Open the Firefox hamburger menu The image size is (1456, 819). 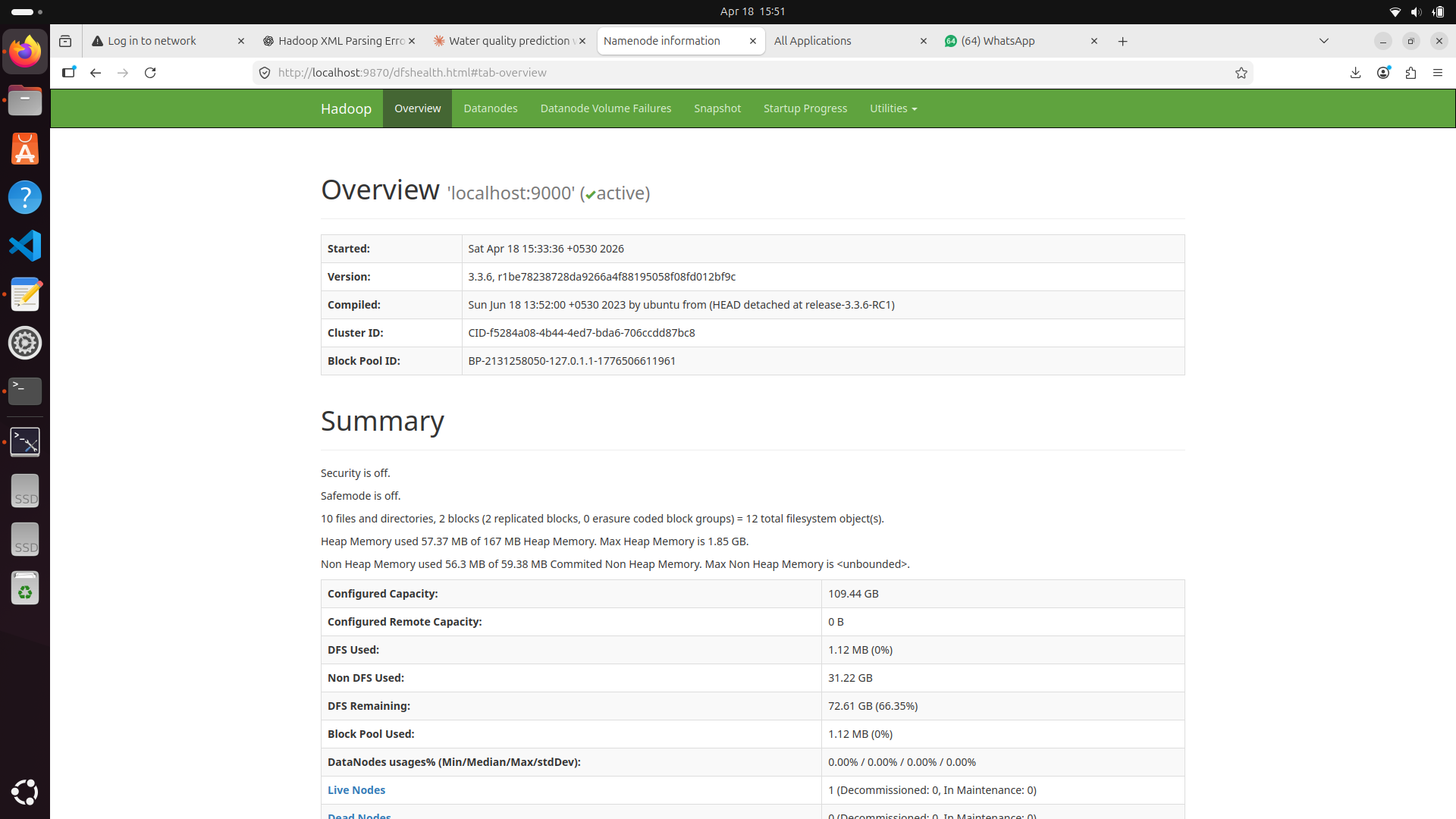(1438, 73)
